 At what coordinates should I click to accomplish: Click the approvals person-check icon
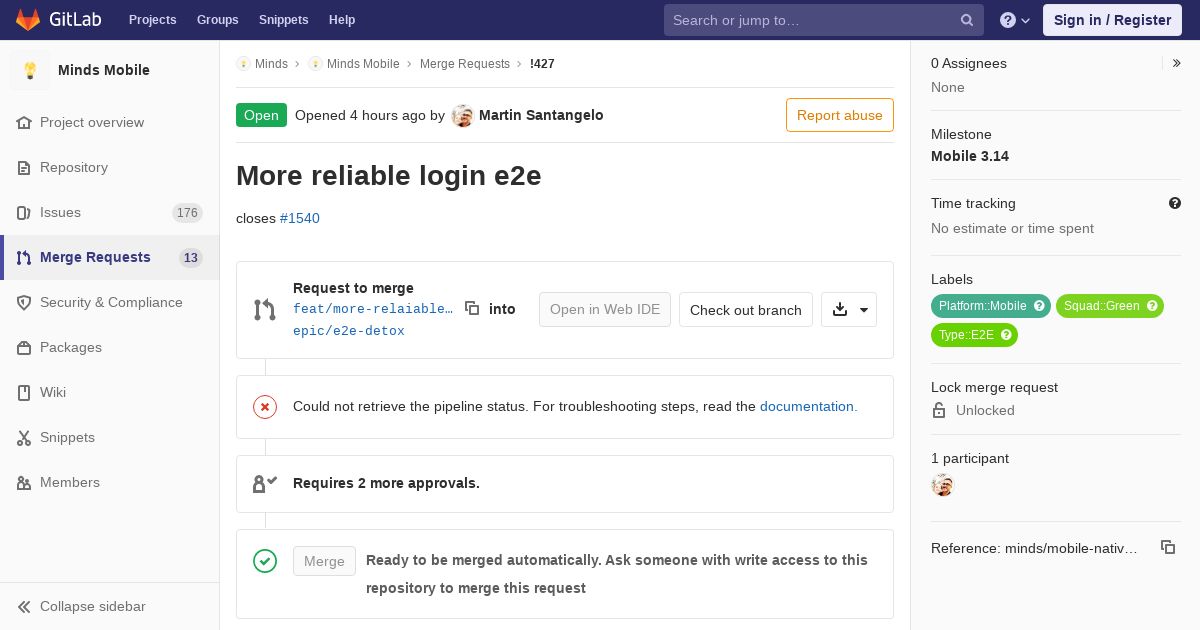point(265,483)
